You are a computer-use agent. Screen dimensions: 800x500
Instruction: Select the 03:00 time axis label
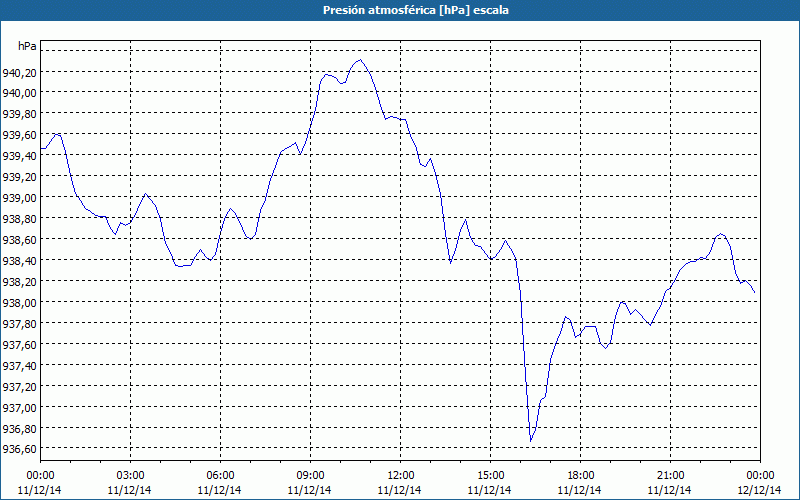tap(130, 476)
